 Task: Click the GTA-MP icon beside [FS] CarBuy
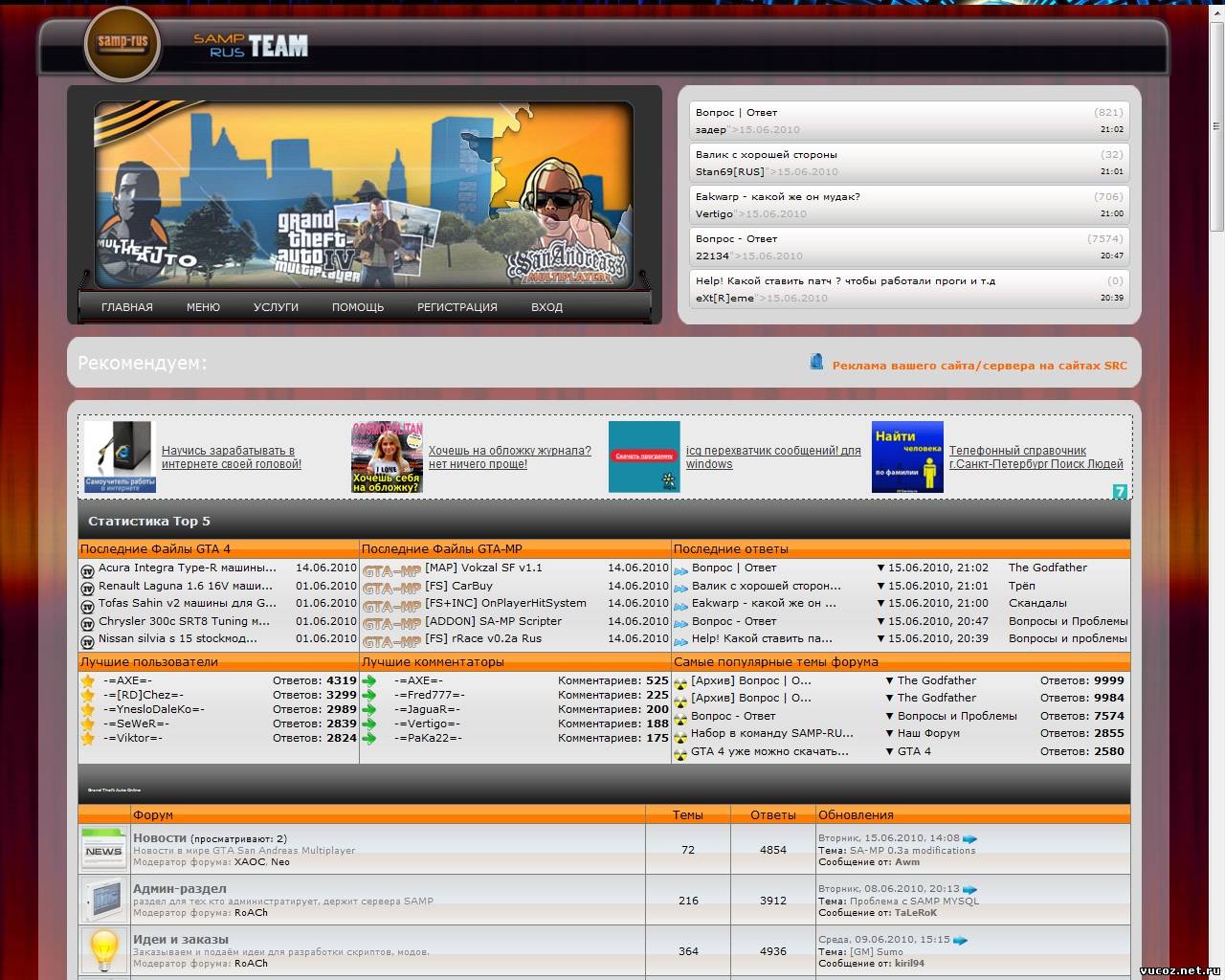click(391, 589)
